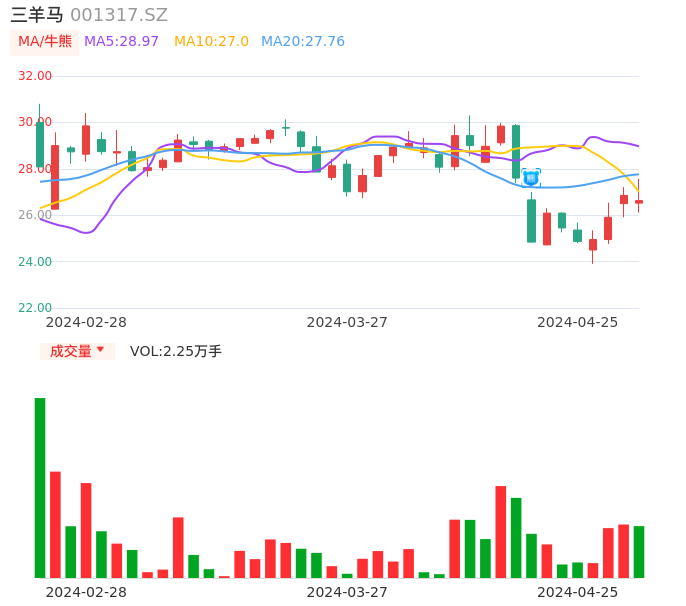This screenshot has width=686, height=606.
Task: Click the 2024-03-27 date label under the volume chart
Action: (347, 592)
